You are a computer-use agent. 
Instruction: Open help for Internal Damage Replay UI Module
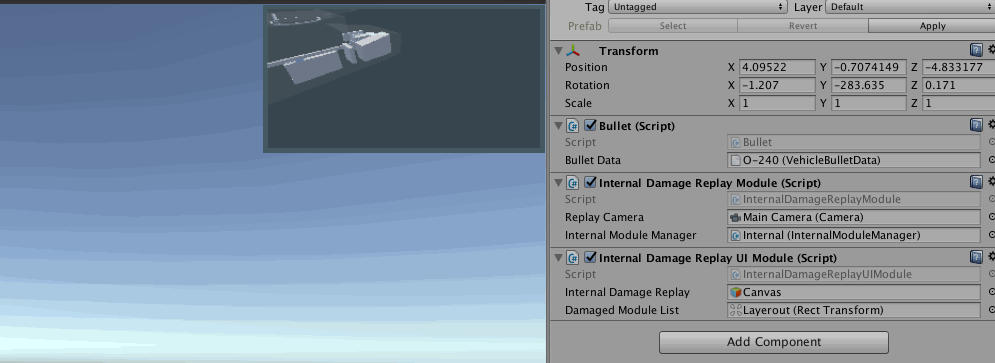(x=977, y=257)
